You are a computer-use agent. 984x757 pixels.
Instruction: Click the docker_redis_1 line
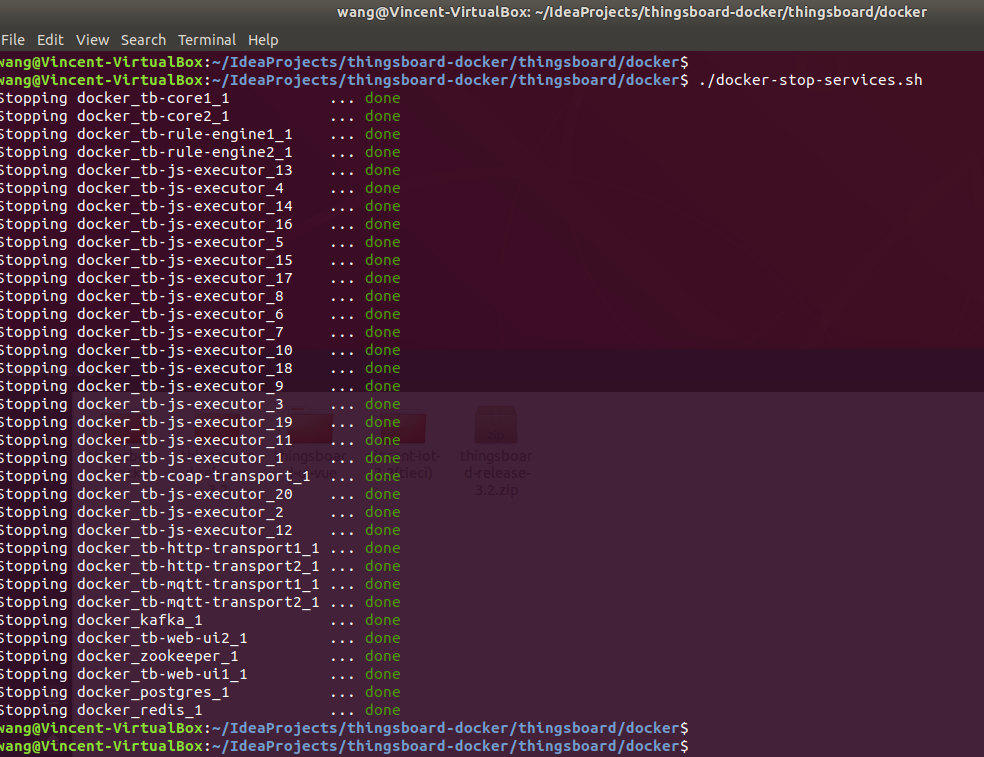pos(200,711)
